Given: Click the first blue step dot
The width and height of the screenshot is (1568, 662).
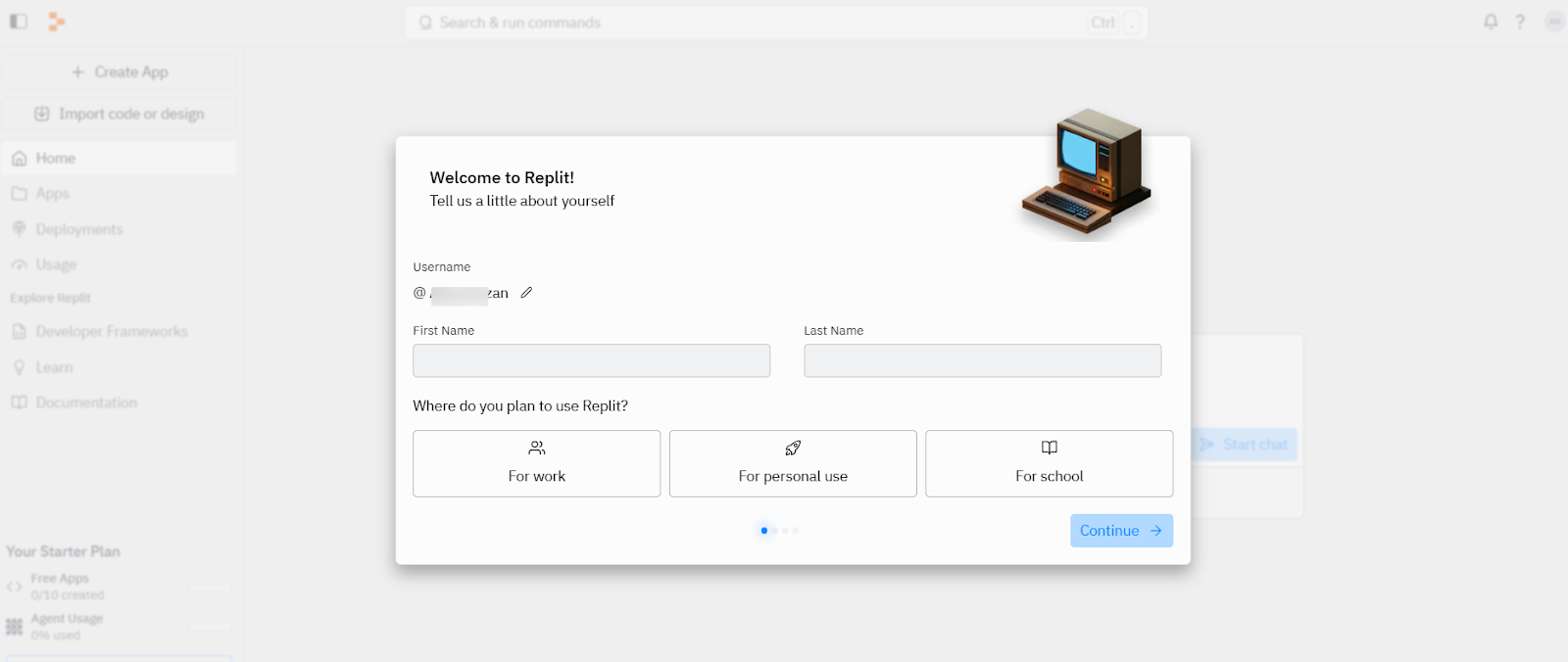Looking at the screenshot, I should [764, 531].
